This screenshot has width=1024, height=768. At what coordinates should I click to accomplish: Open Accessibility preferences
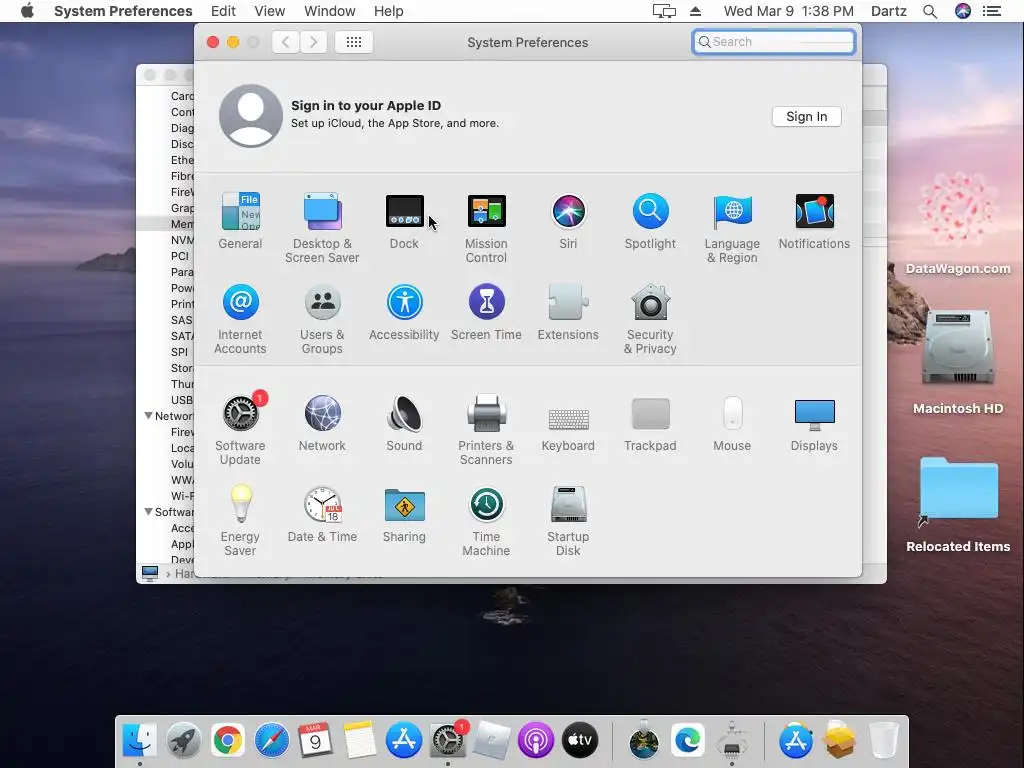(404, 312)
